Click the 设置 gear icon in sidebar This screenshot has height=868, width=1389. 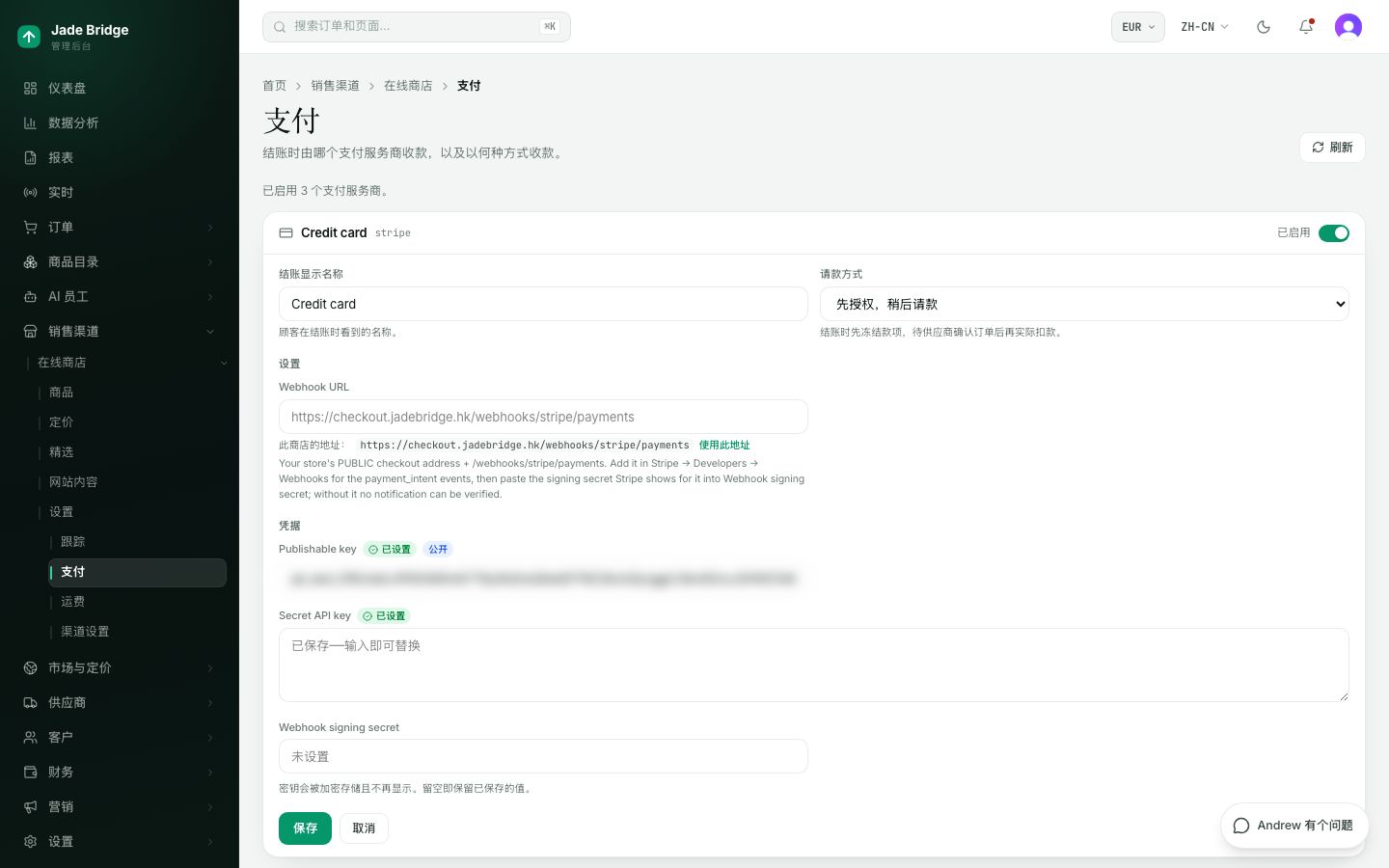pyautogui.click(x=30, y=841)
